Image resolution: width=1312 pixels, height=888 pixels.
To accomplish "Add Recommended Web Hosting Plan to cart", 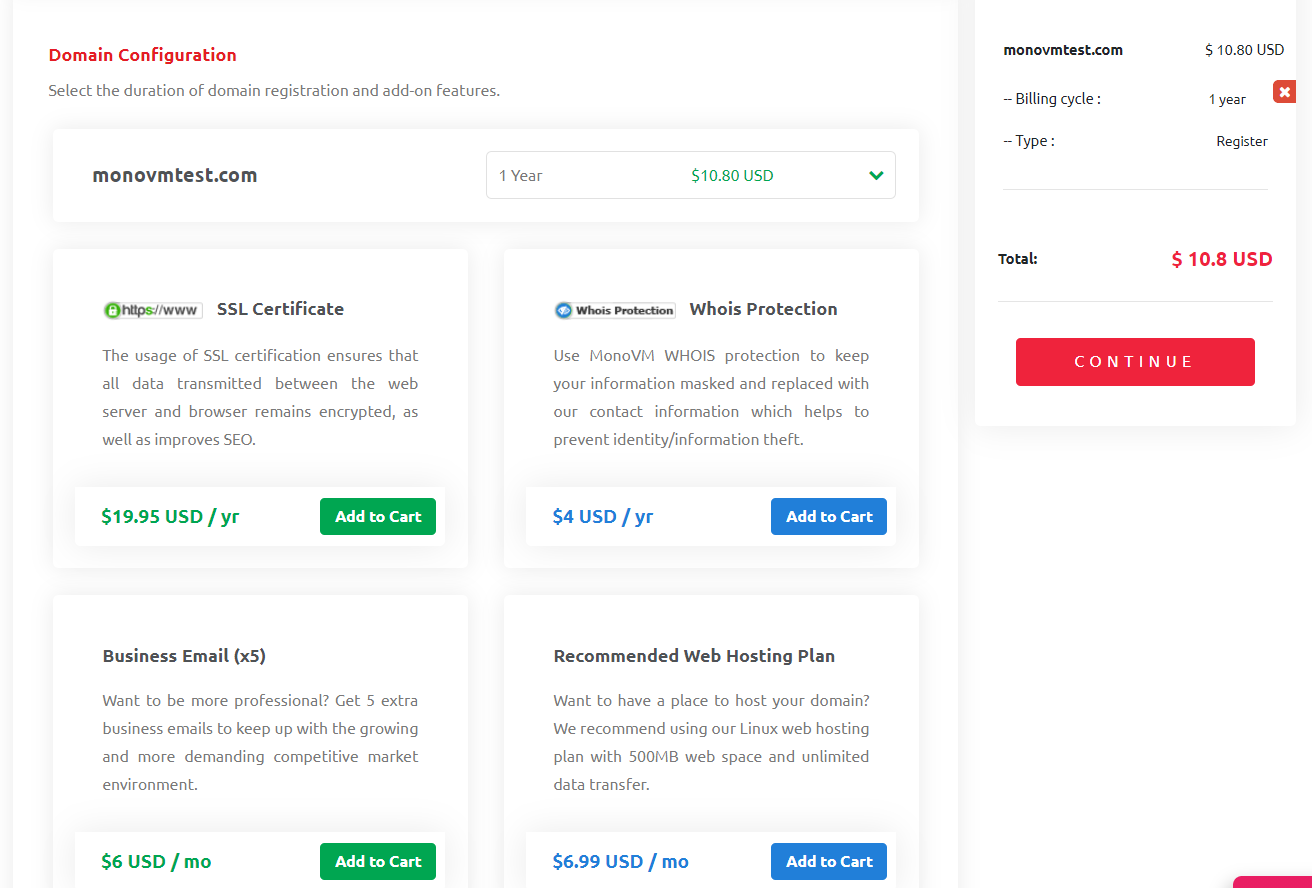I will point(829,861).
